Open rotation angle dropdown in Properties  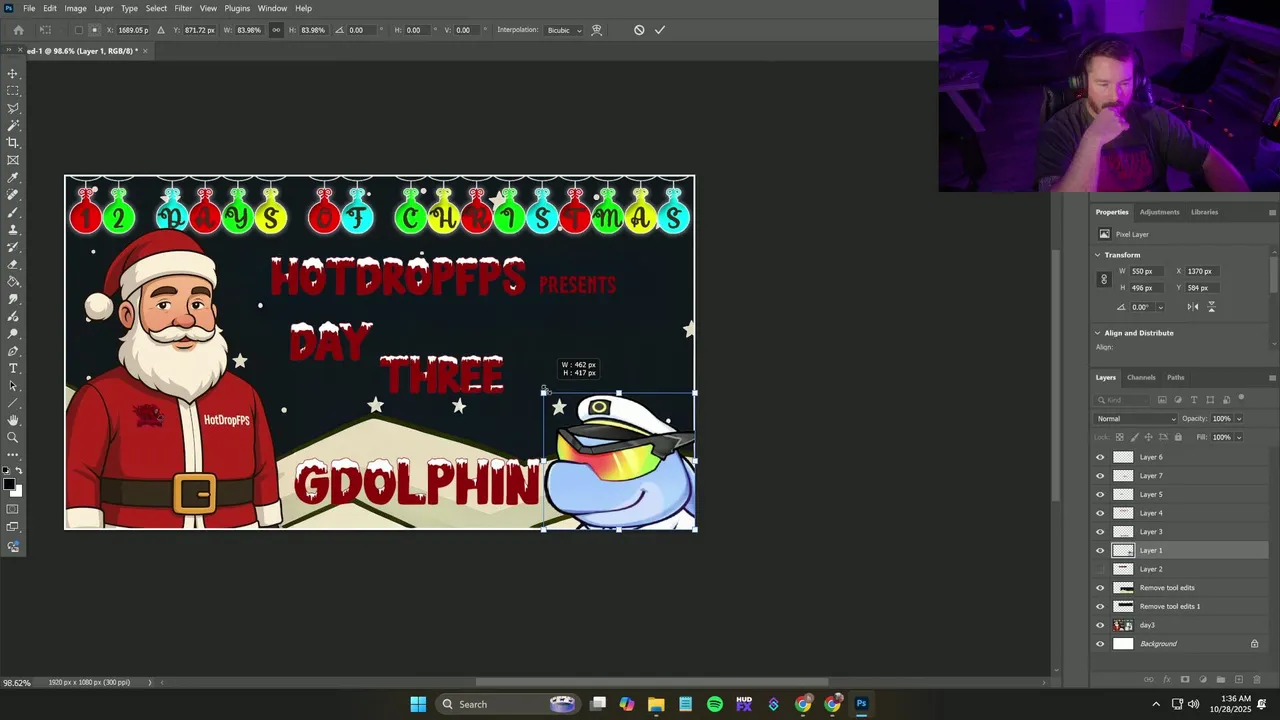tap(1160, 308)
